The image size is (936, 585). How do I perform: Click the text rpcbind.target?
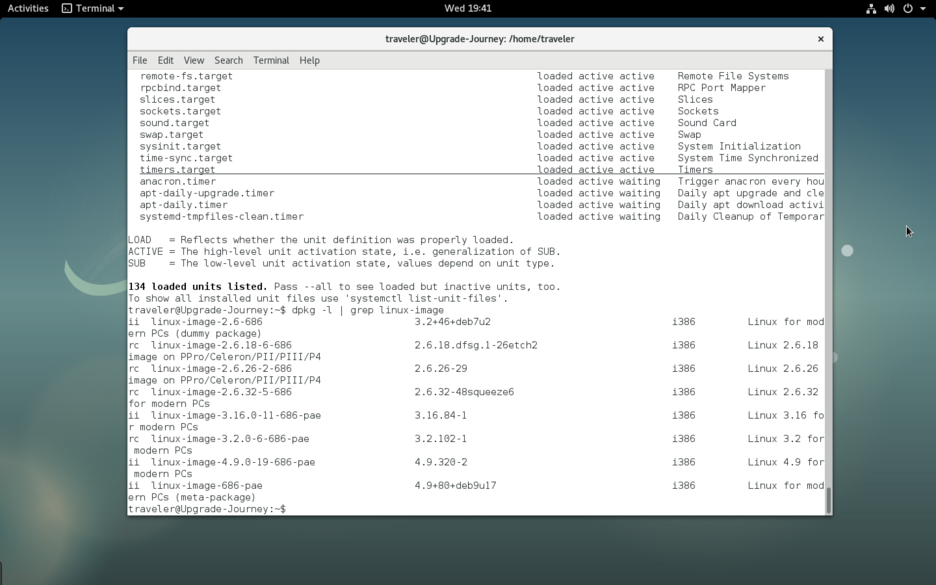[x=180, y=88]
